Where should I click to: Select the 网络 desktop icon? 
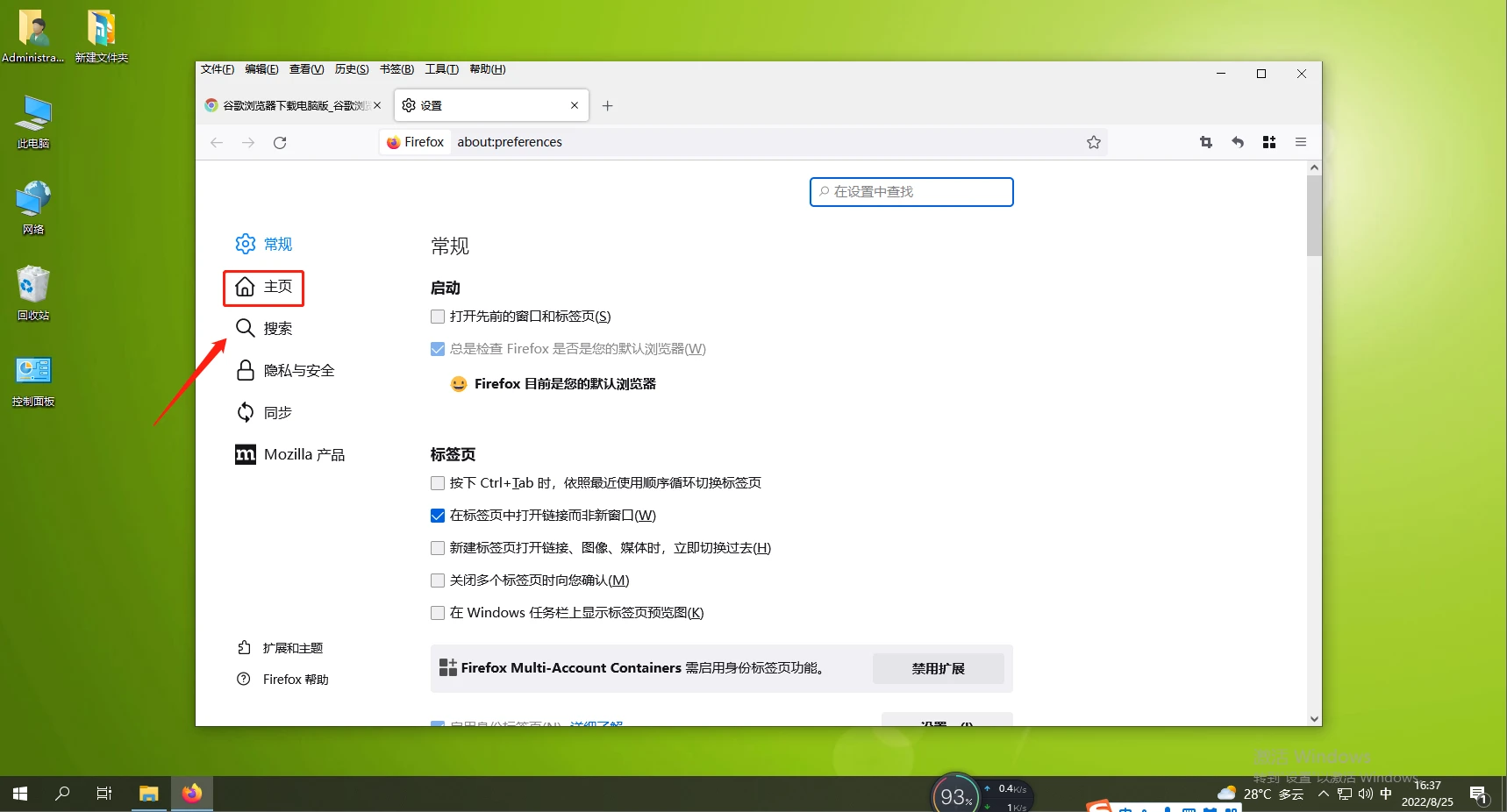pyautogui.click(x=33, y=208)
